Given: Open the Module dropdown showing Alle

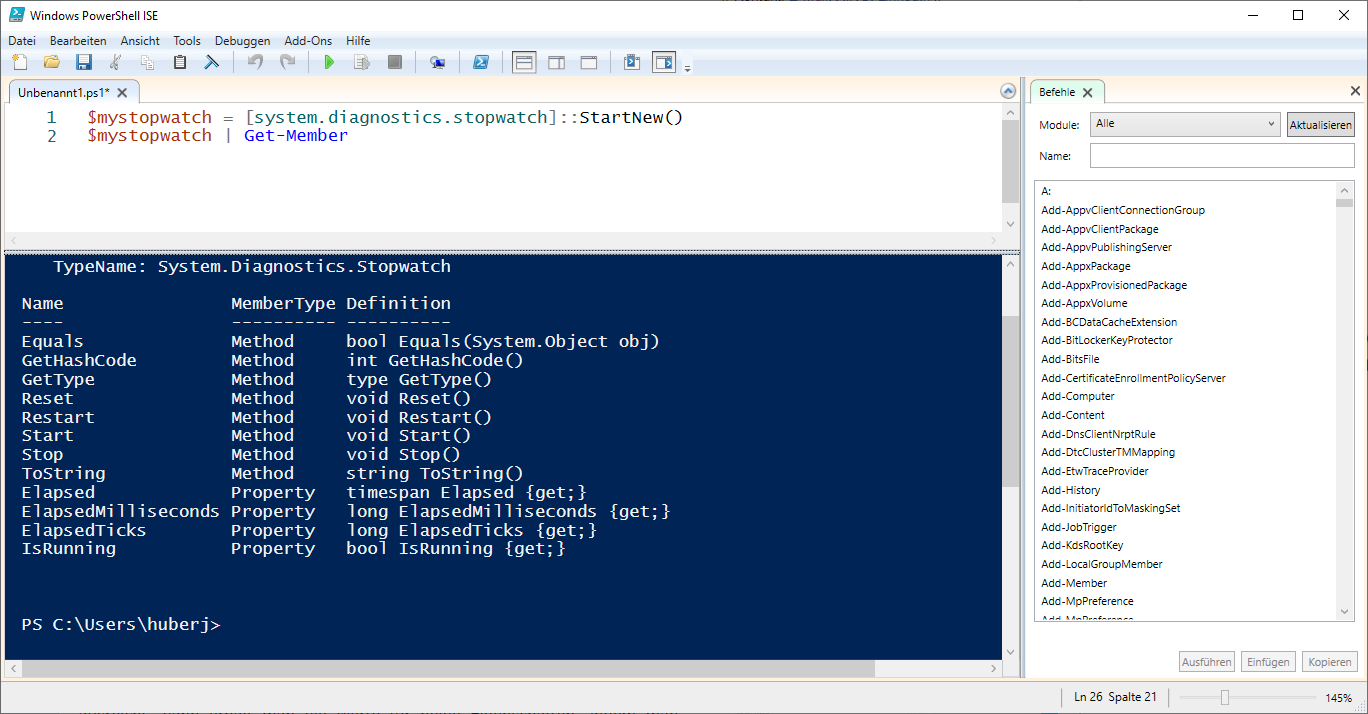Looking at the screenshot, I should [x=1184, y=124].
